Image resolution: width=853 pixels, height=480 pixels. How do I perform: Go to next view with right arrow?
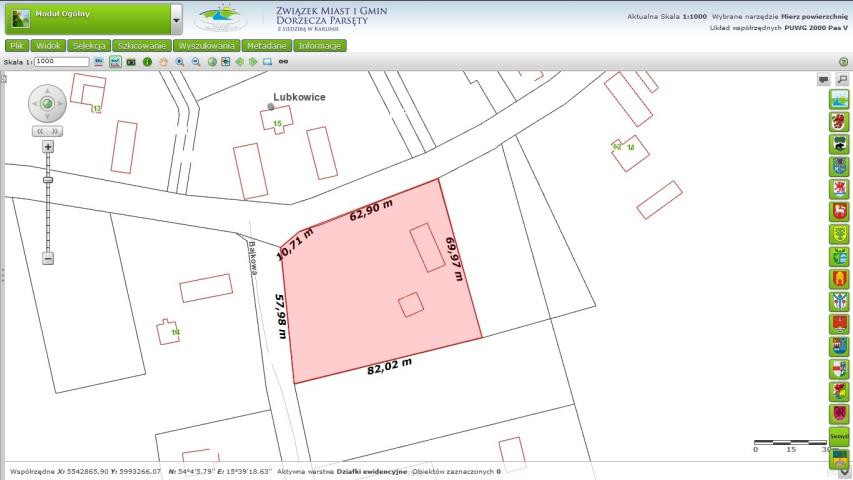tap(253, 62)
